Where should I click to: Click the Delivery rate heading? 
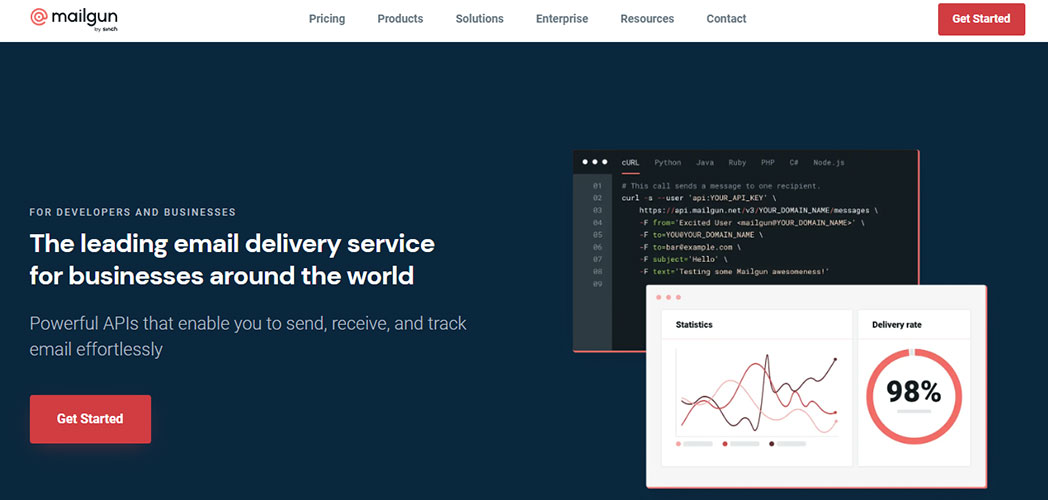pos(897,325)
